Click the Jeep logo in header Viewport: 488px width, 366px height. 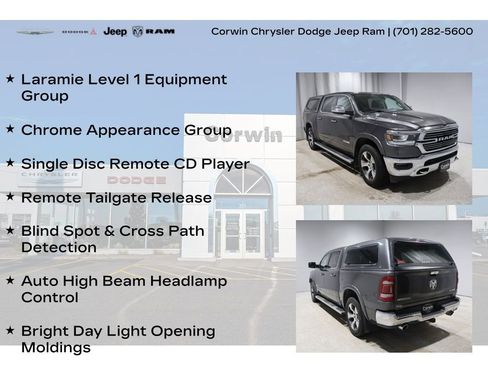click(x=115, y=32)
